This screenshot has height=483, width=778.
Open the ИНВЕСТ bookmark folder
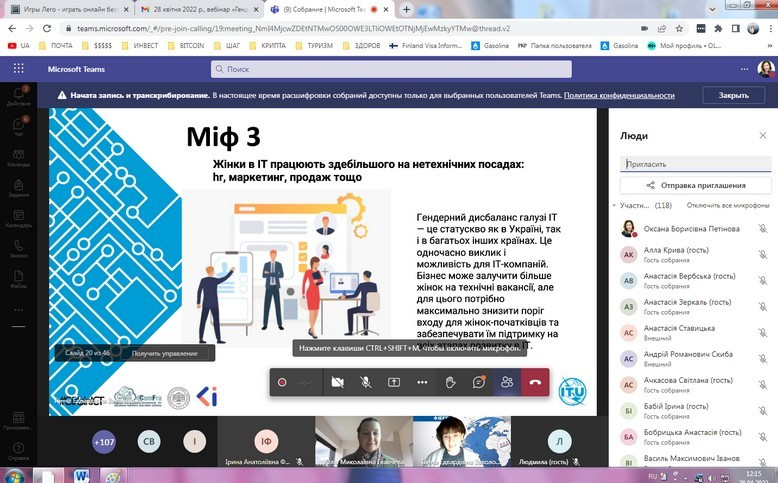click(x=140, y=46)
